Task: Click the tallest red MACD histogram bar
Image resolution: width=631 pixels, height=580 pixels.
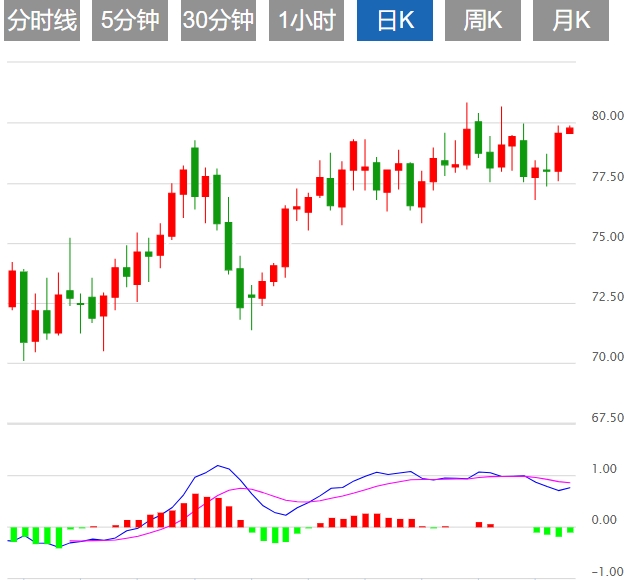Action: 196,510
